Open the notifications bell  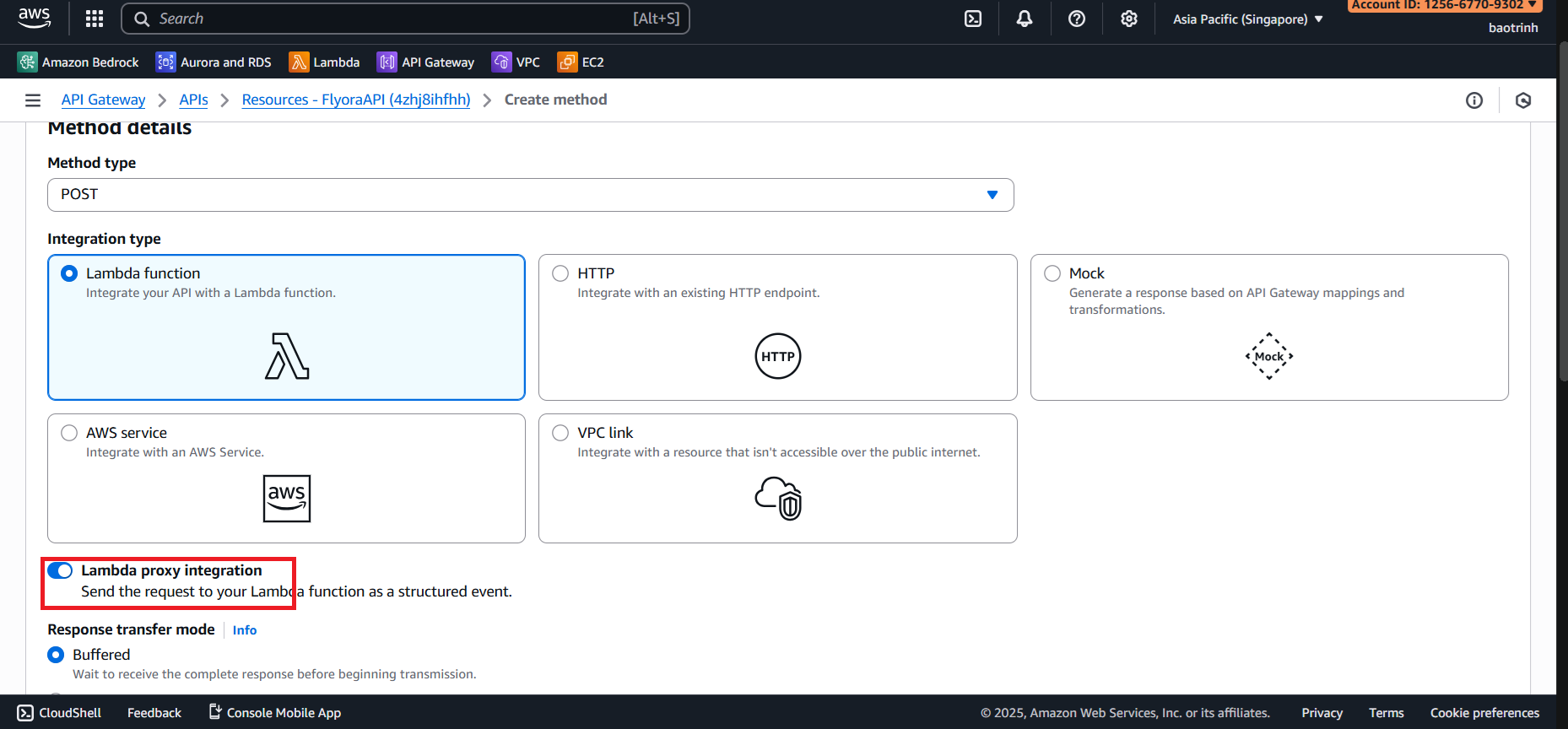(1025, 19)
